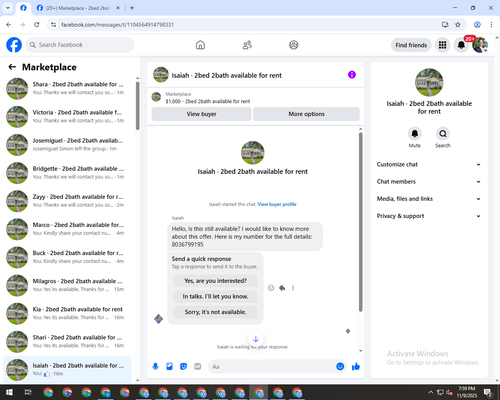Switch to the first Facebook browser tab
Image resolution: width=500 pixels, height=400 pixels.
click(x=23, y=8)
